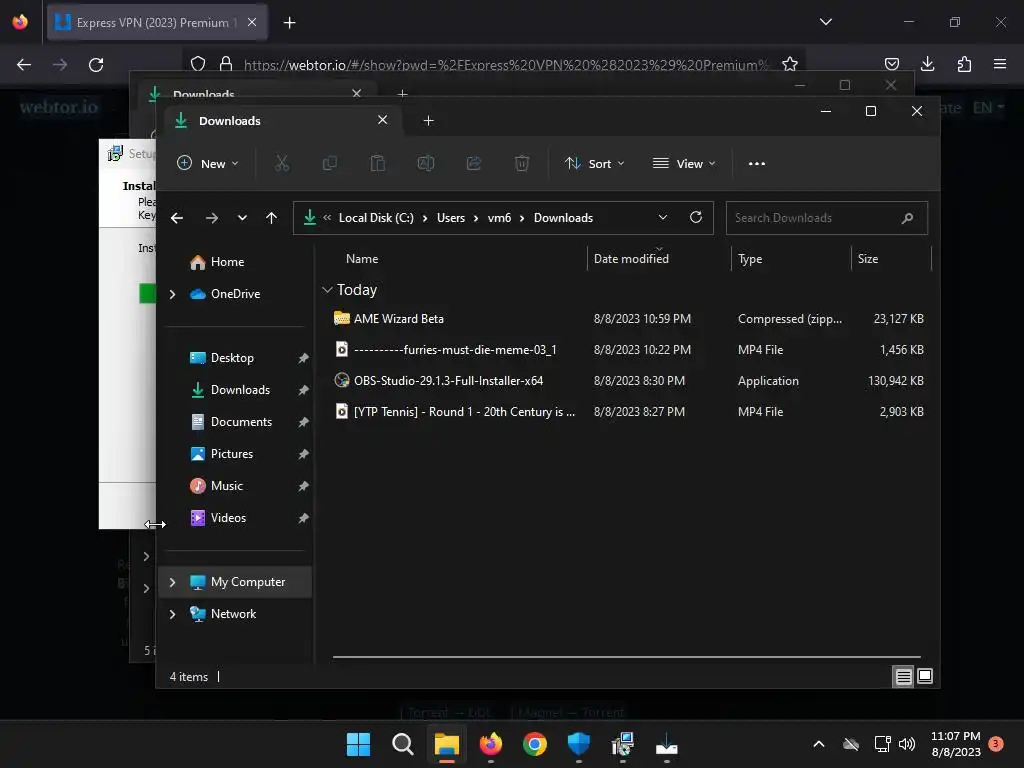Select the YTP Tennis MP4 file
This screenshot has width=1024, height=768.
(628, 411)
